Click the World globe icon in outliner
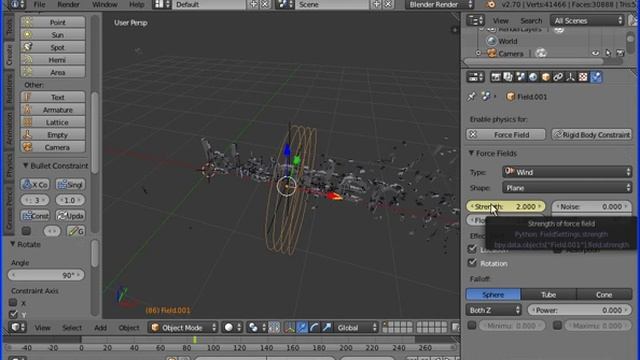The width and height of the screenshot is (640, 360). click(x=491, y=41)
